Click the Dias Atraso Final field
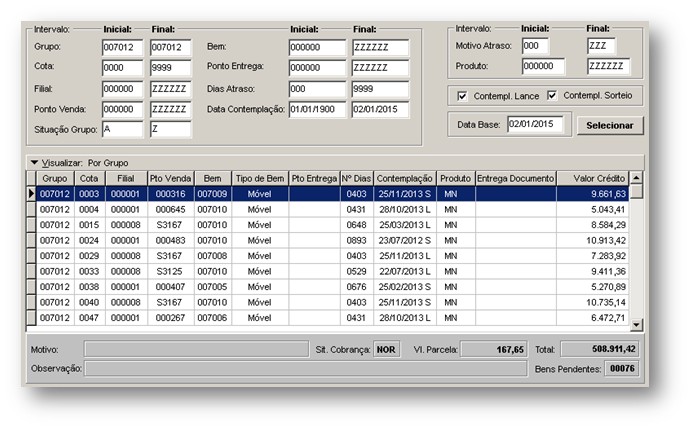 click(380, 89)
